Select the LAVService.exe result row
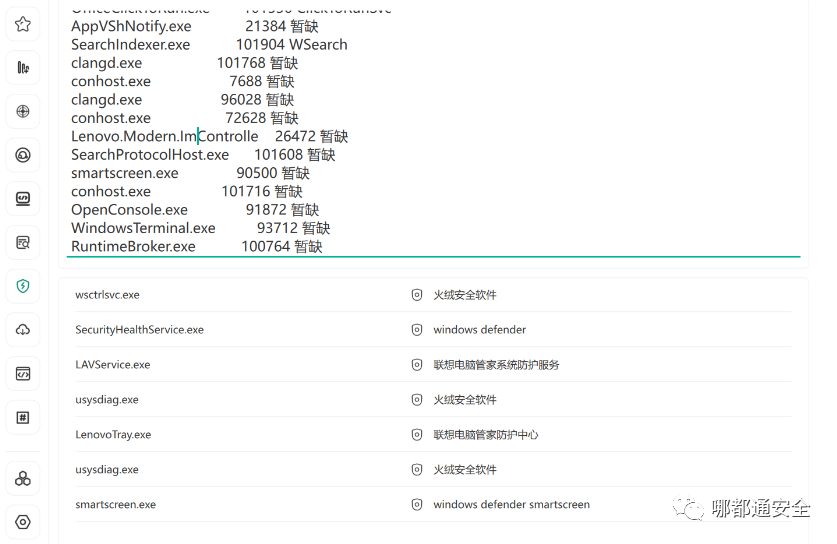The height and width of the screenshot is (544, 837). (x=433, y=365)
